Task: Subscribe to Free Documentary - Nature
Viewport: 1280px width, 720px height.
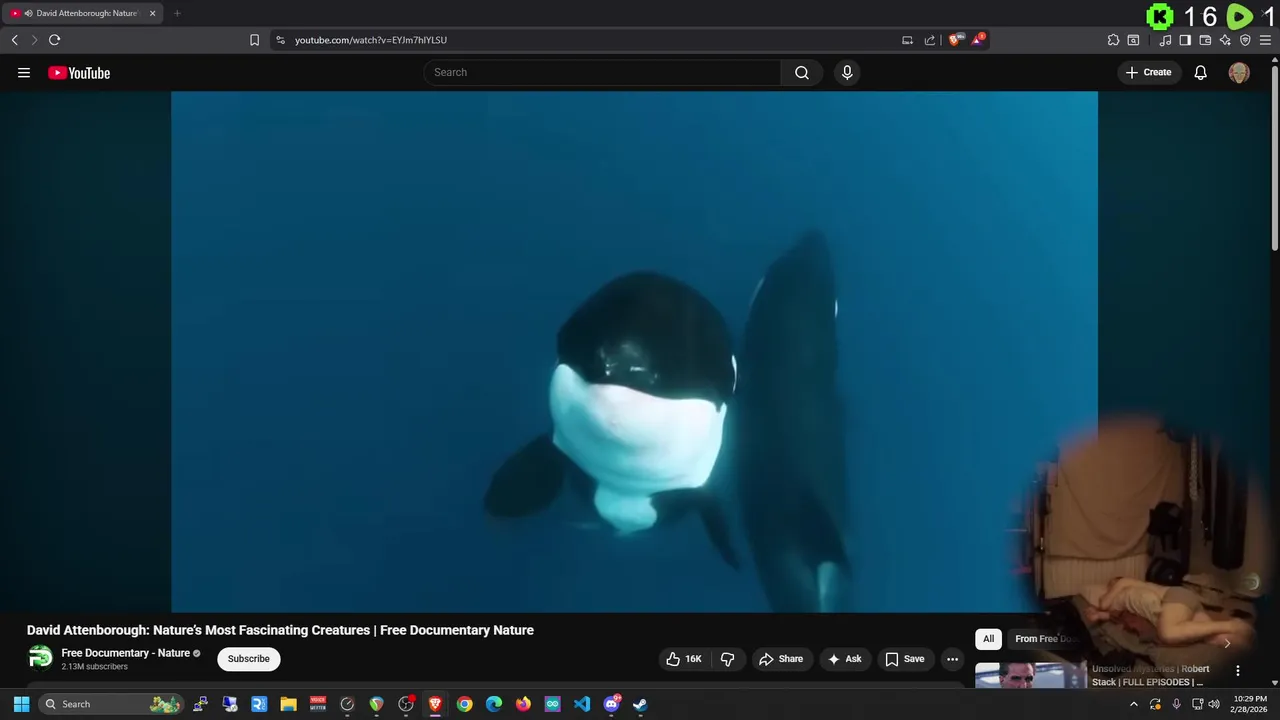Action: pos(249,659)
